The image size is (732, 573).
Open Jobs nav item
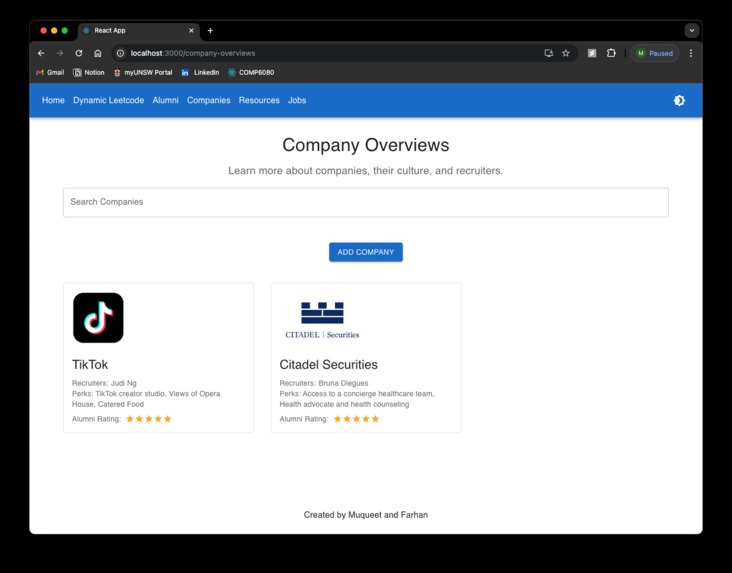(x=297, y=100)
